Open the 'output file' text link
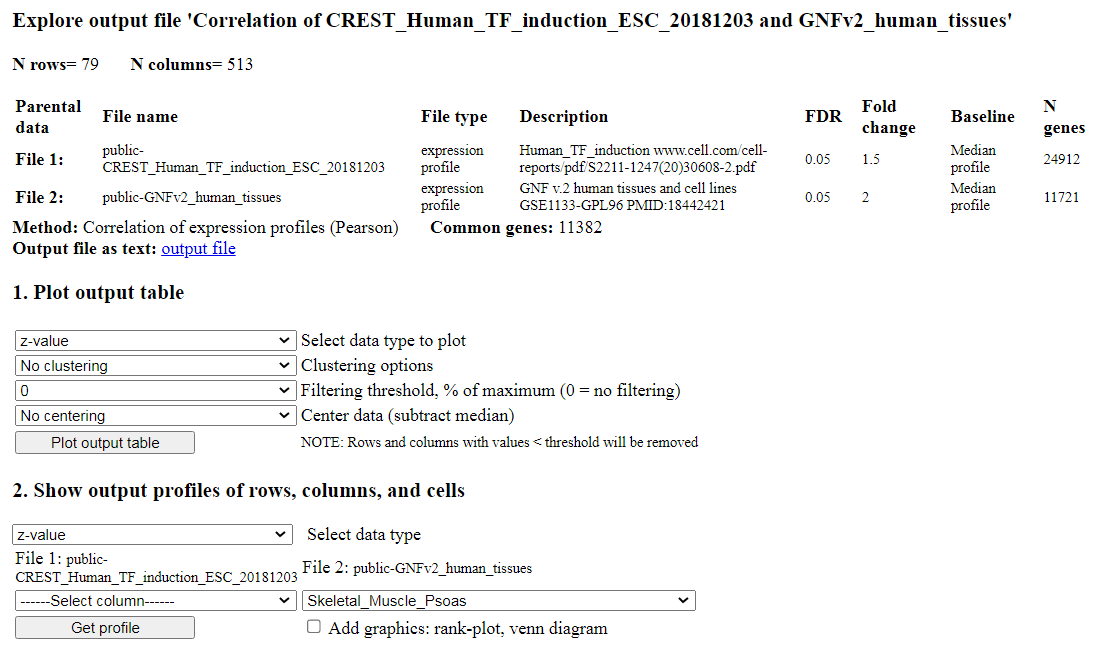This screenshot has height=652, width=1096. pos(198,248)
